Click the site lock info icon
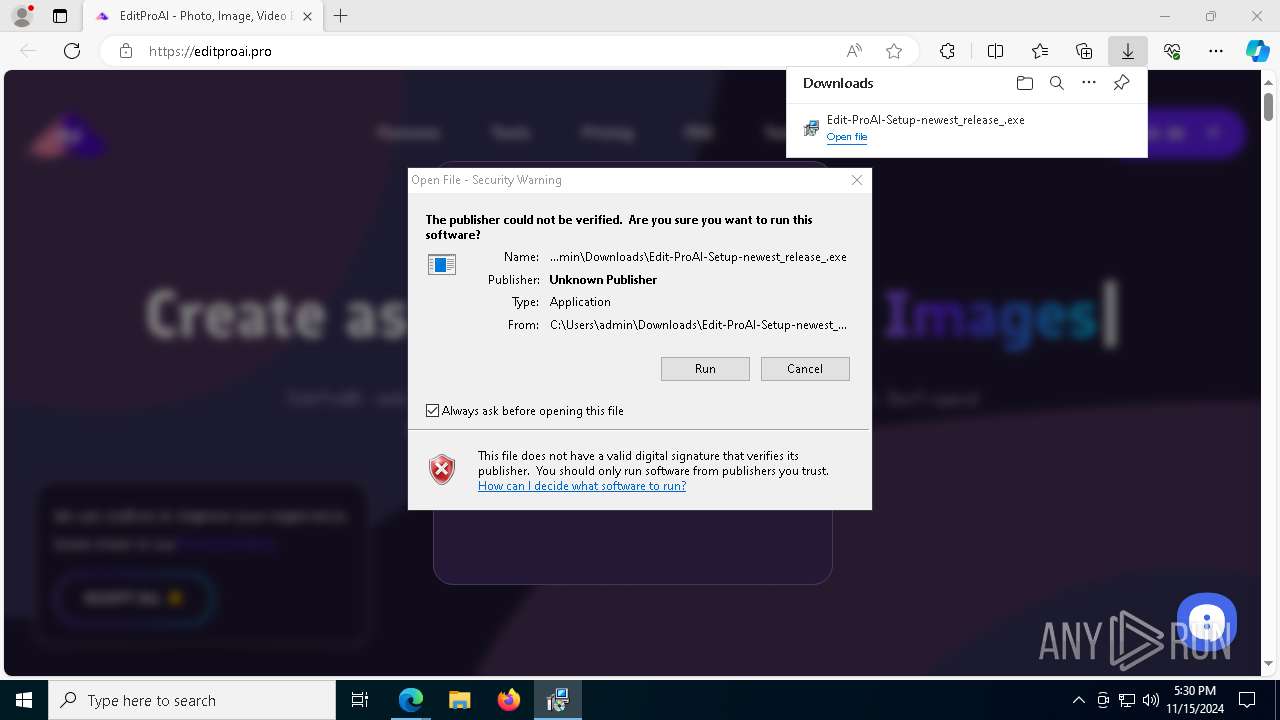The width and height of the screenshot is (1280, 720). coord(126,51)
